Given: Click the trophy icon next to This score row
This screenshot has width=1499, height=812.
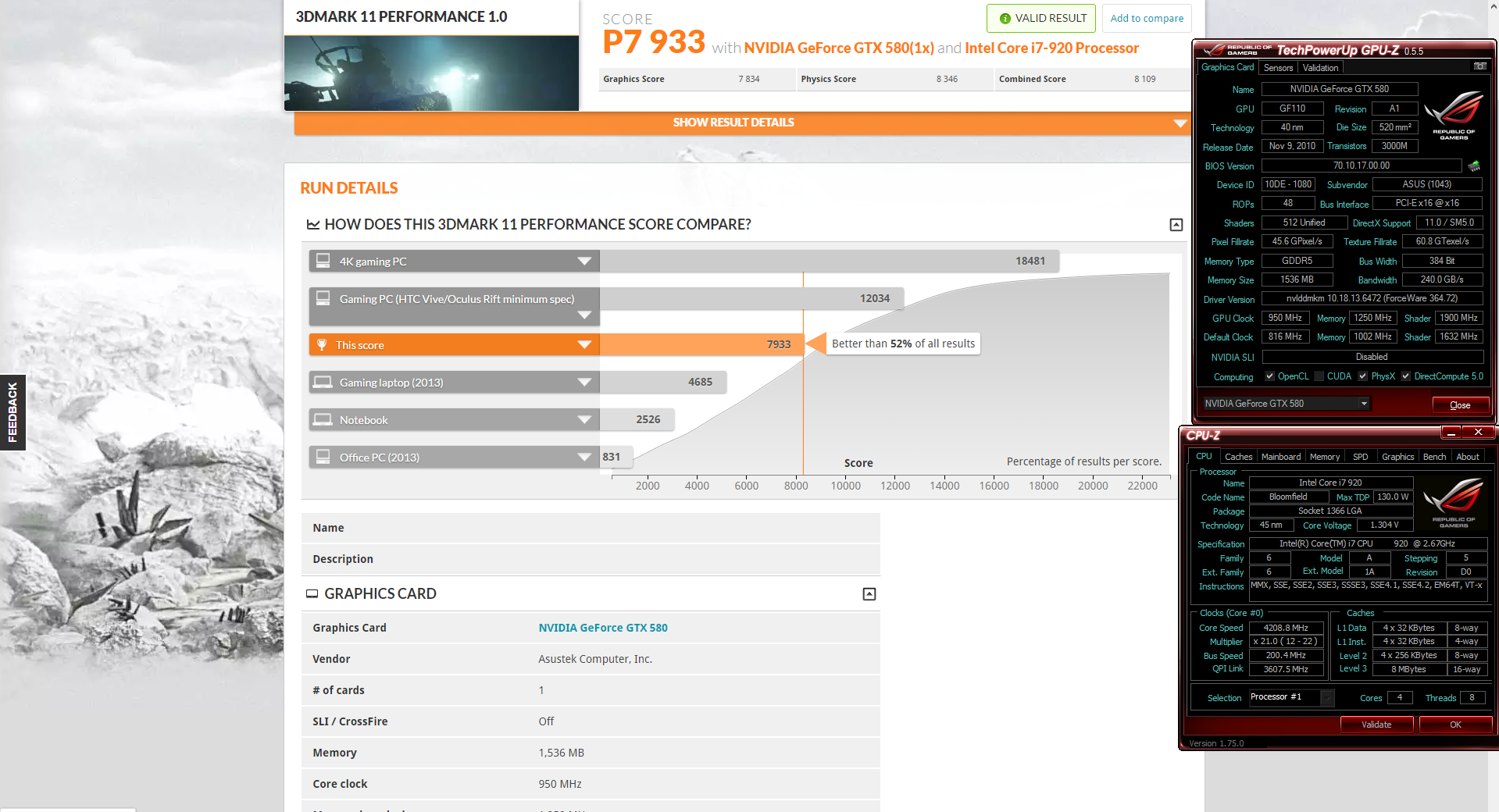Looking at the screenshot, I should [323, 344].
